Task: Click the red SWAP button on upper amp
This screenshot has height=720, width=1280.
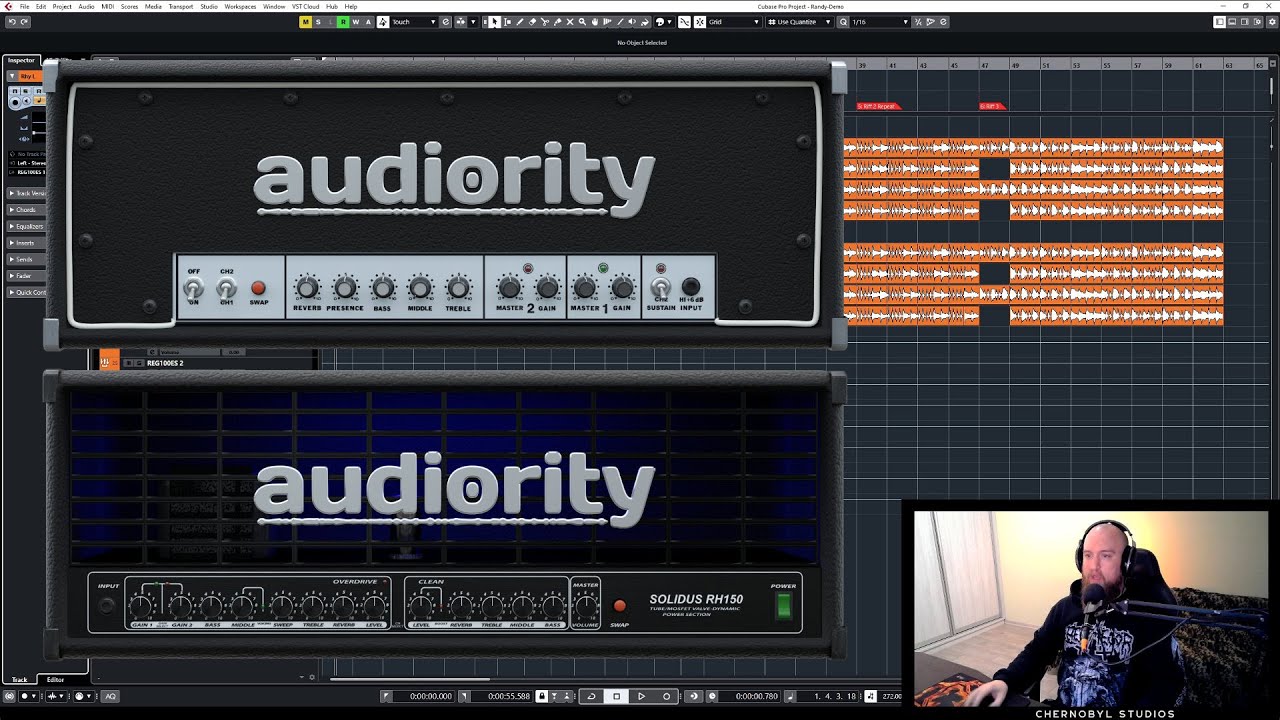Action: click(x=258, y=289)
